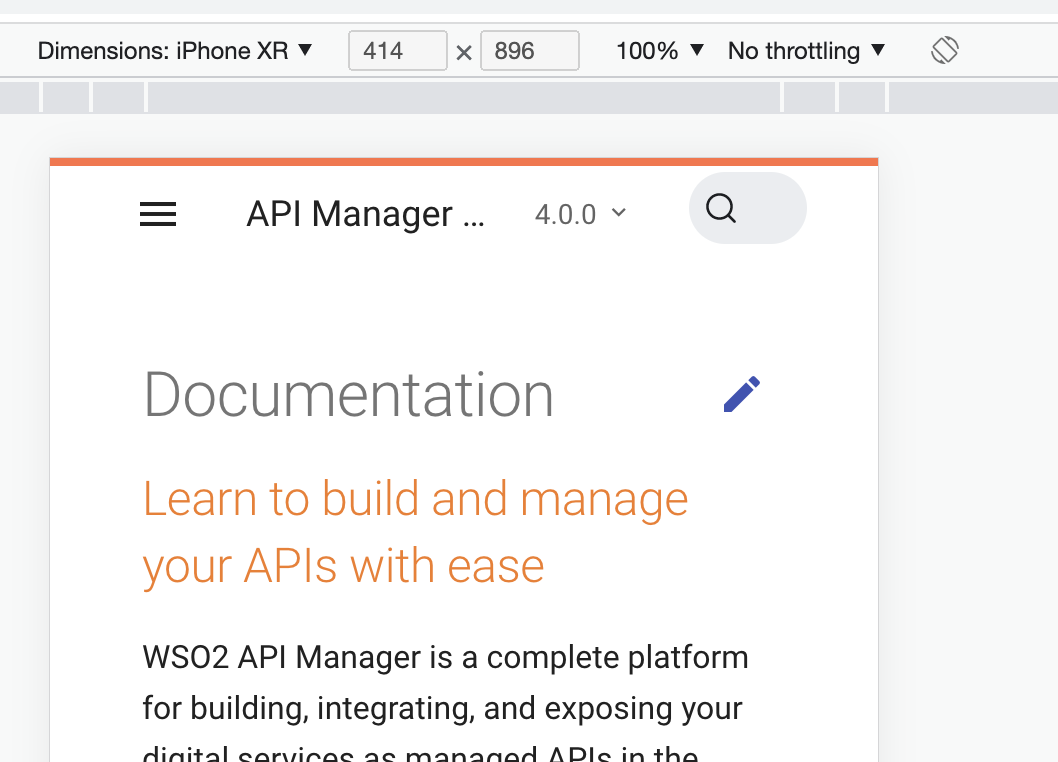Click the width field showing 414
1058x762 pixels.
point(397,51)
